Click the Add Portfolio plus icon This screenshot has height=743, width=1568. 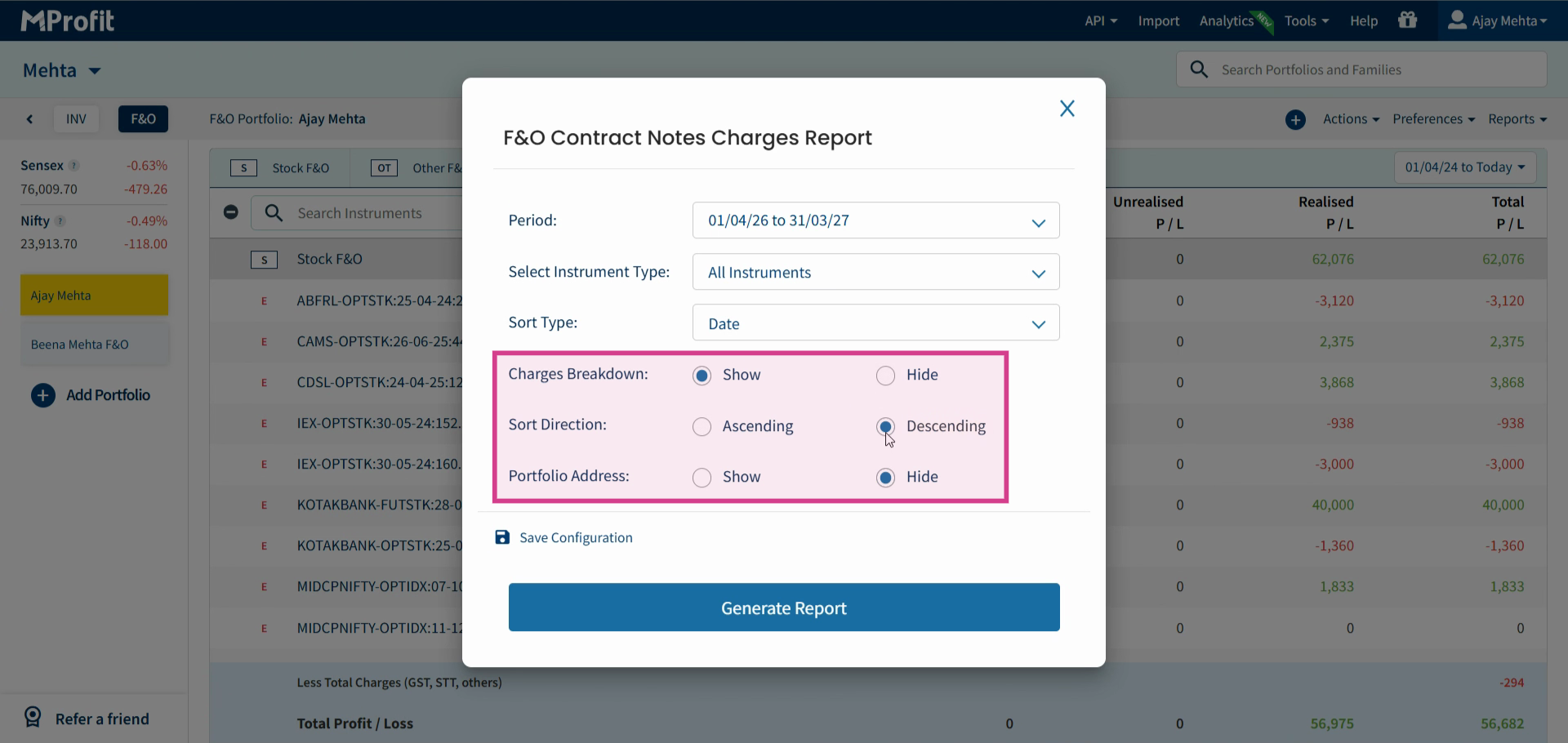tap(43, 395)
